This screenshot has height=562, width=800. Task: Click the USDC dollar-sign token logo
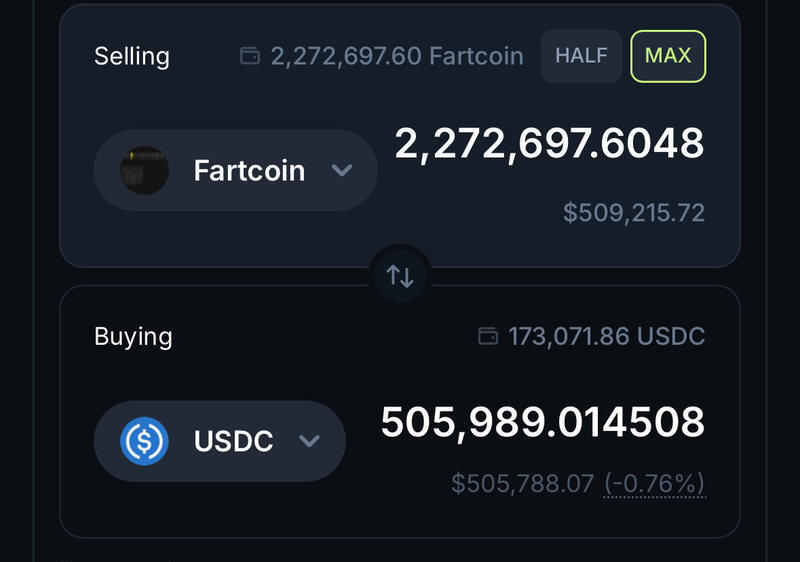144,441
